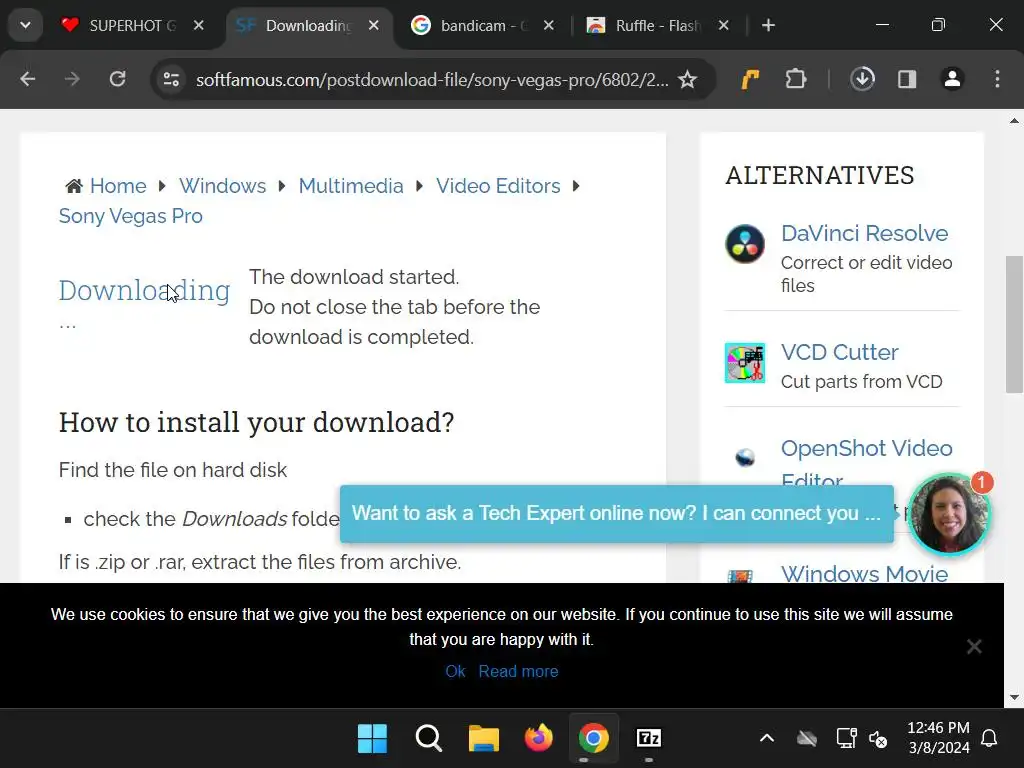Open the Windows Start menu
This screenshot has width=1024, height=768.
click(373, 739)
